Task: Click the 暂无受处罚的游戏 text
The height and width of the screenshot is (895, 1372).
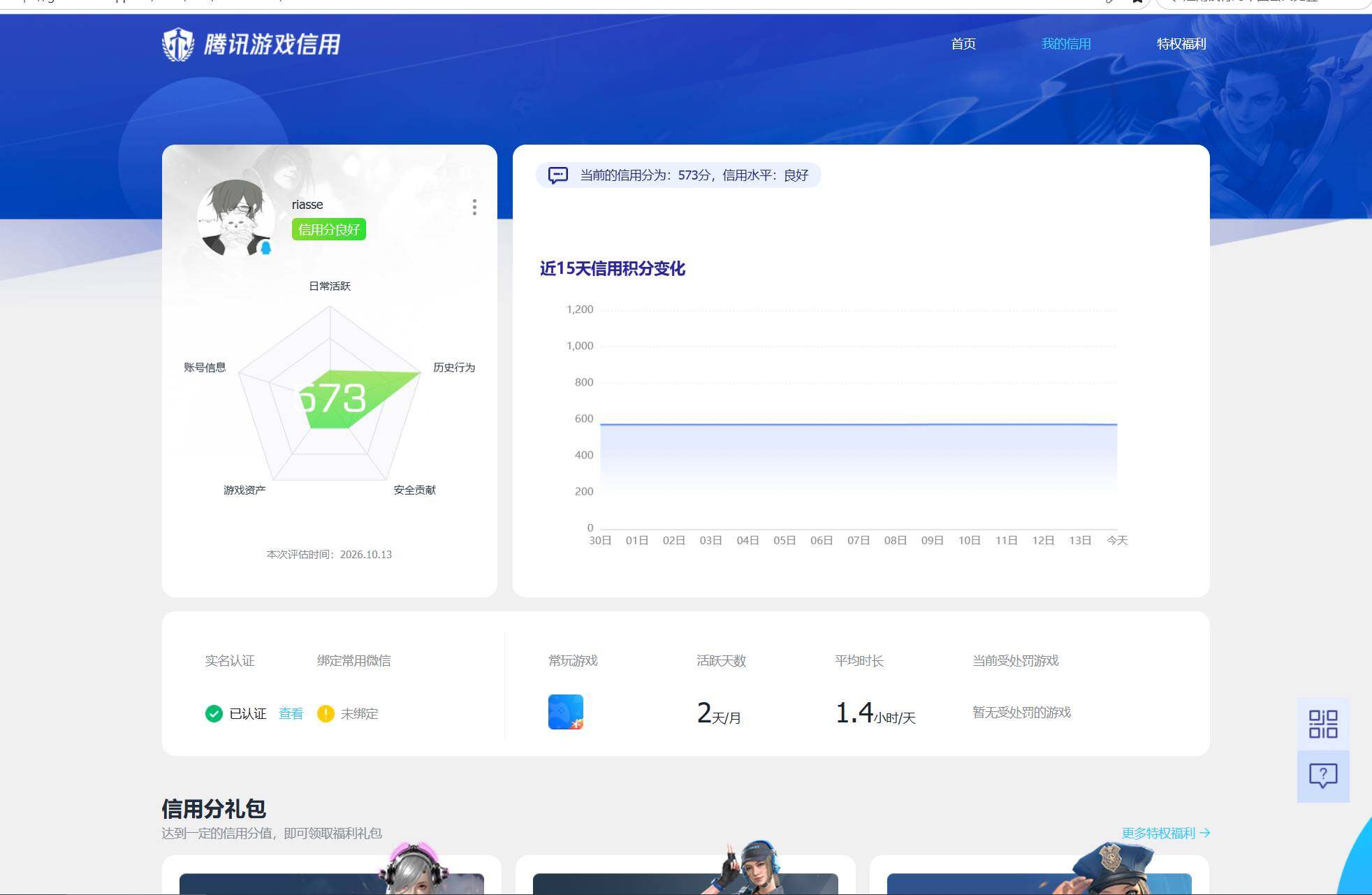Action: (x=1021, y=712)
